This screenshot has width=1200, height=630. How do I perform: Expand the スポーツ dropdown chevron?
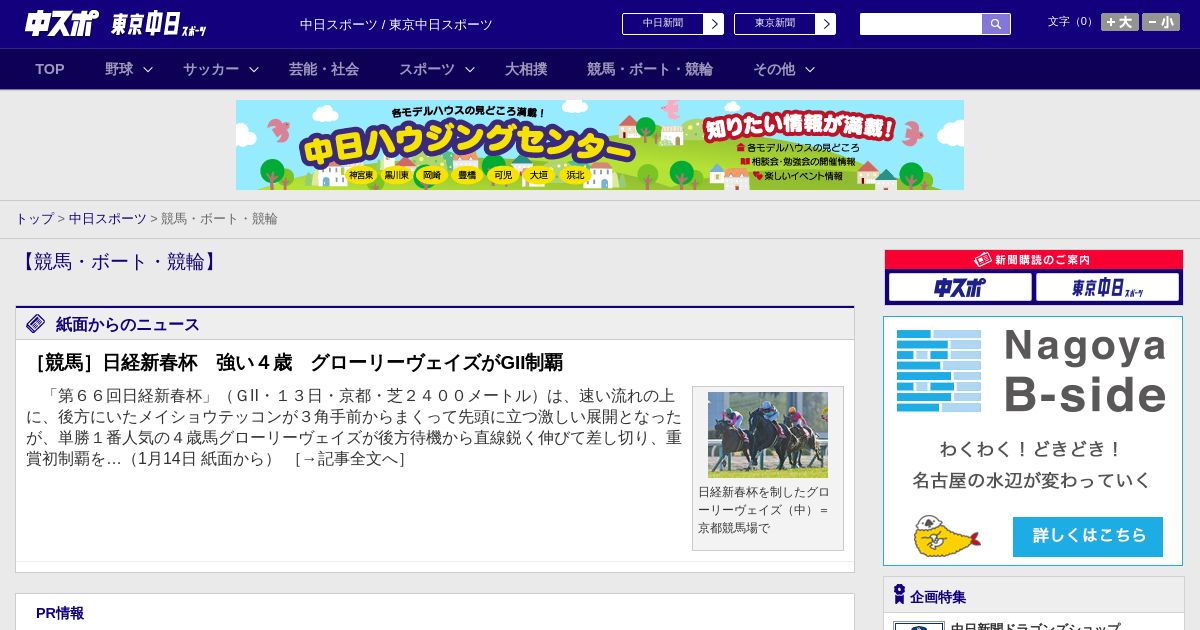click(x=470, y=69)
